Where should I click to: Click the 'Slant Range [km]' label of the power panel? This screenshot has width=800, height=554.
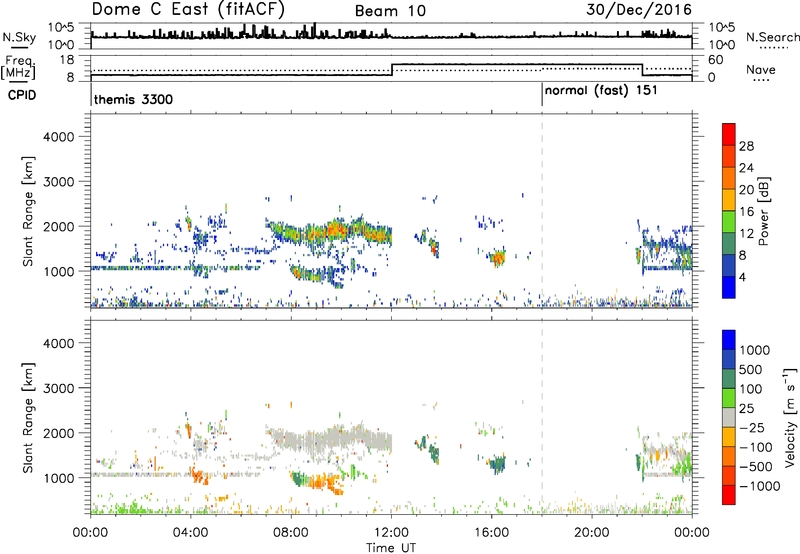click(x=28, y=211)
